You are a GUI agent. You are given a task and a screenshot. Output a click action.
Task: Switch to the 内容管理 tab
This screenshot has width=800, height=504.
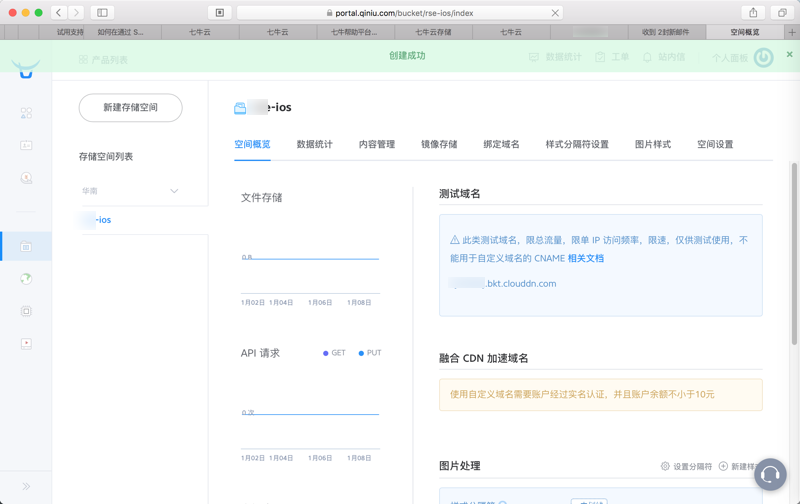pos(376,144)
